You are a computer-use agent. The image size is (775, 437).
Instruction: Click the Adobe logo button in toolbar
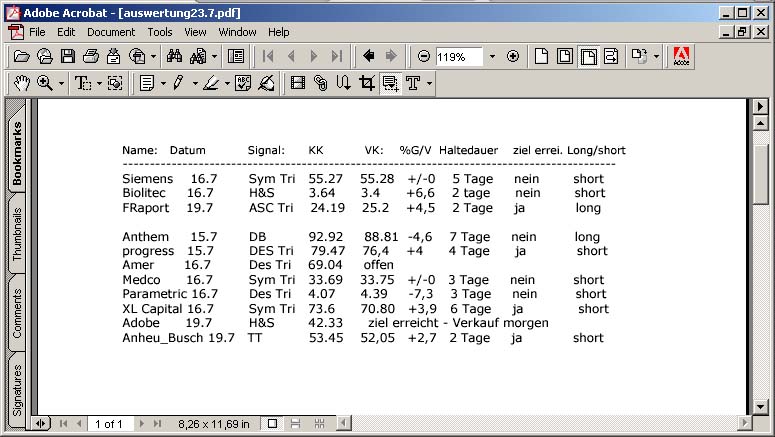click(681, 56)
